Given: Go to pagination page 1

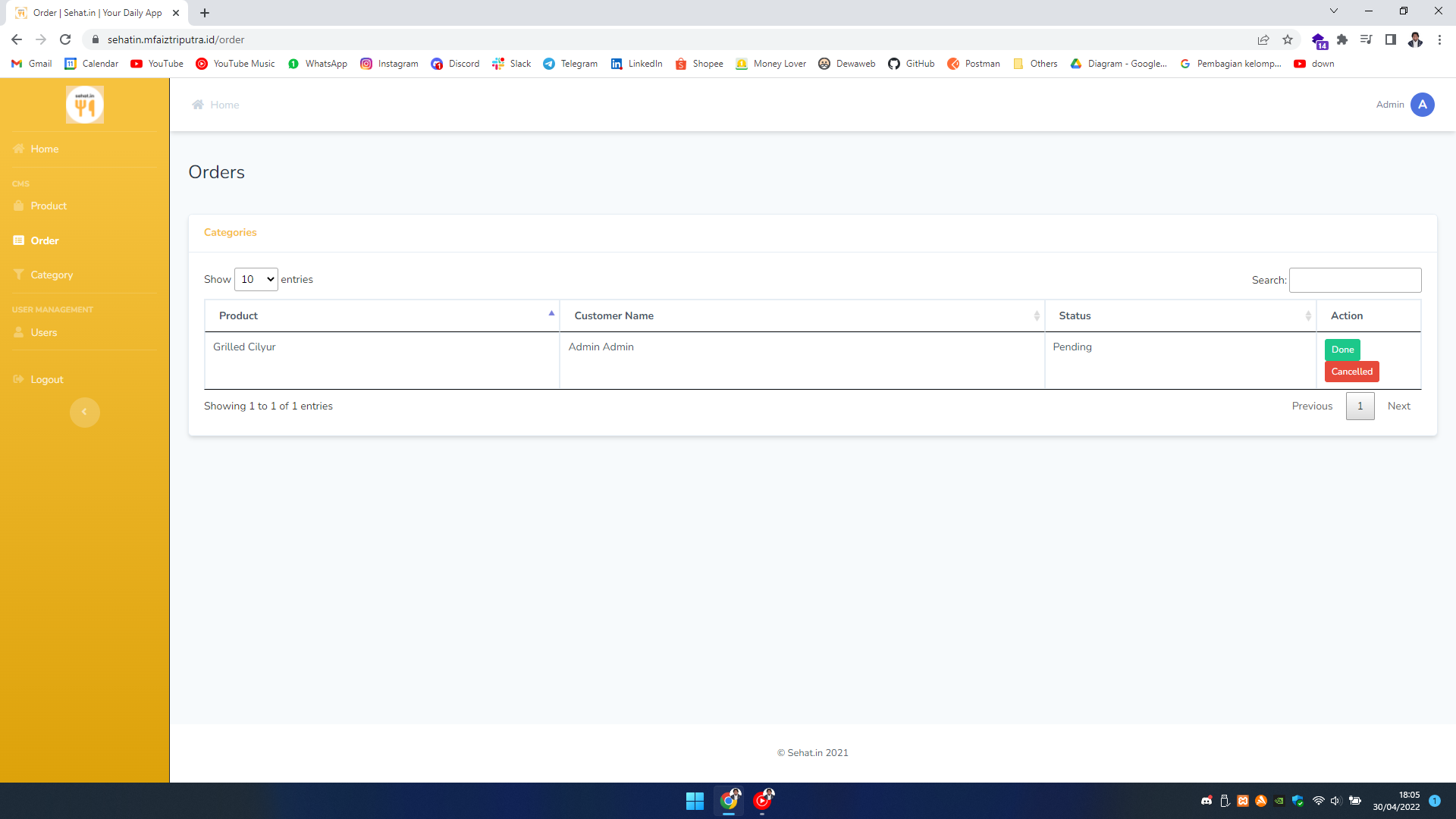Looking at the screenshot, I should tap(1360, 406).
